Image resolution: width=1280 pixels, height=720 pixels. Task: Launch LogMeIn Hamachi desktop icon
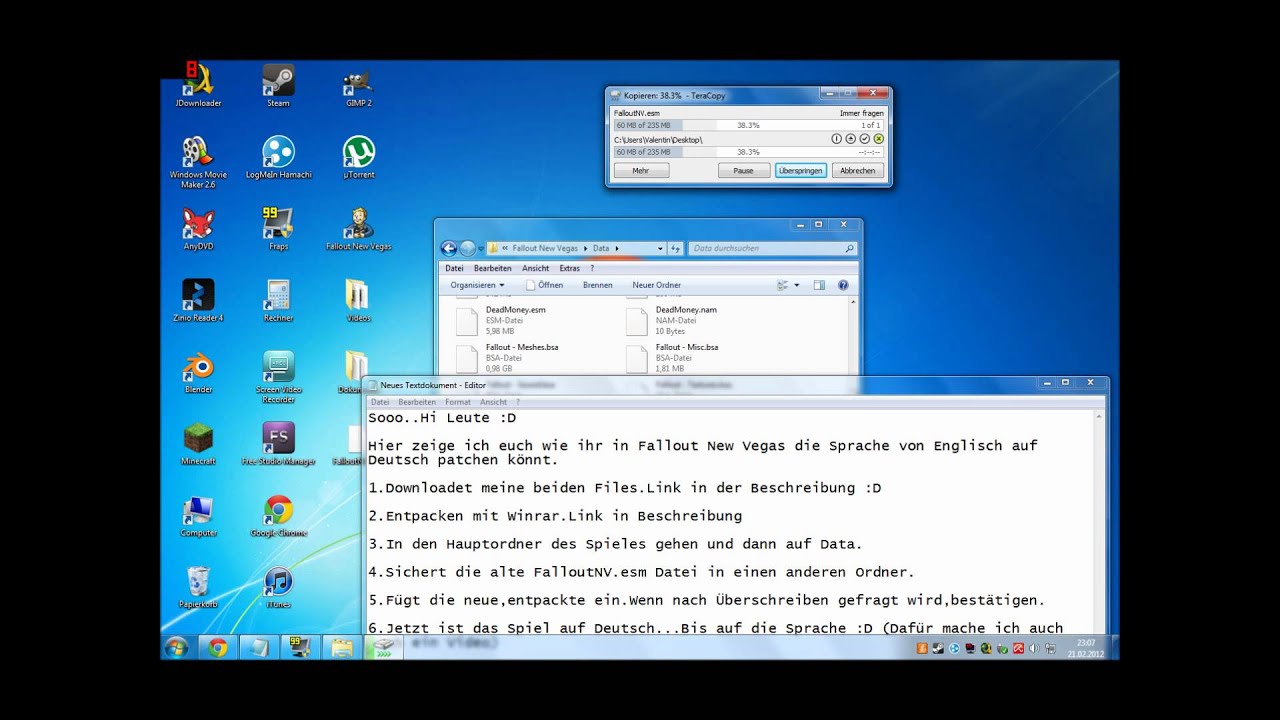pos(278,158)
